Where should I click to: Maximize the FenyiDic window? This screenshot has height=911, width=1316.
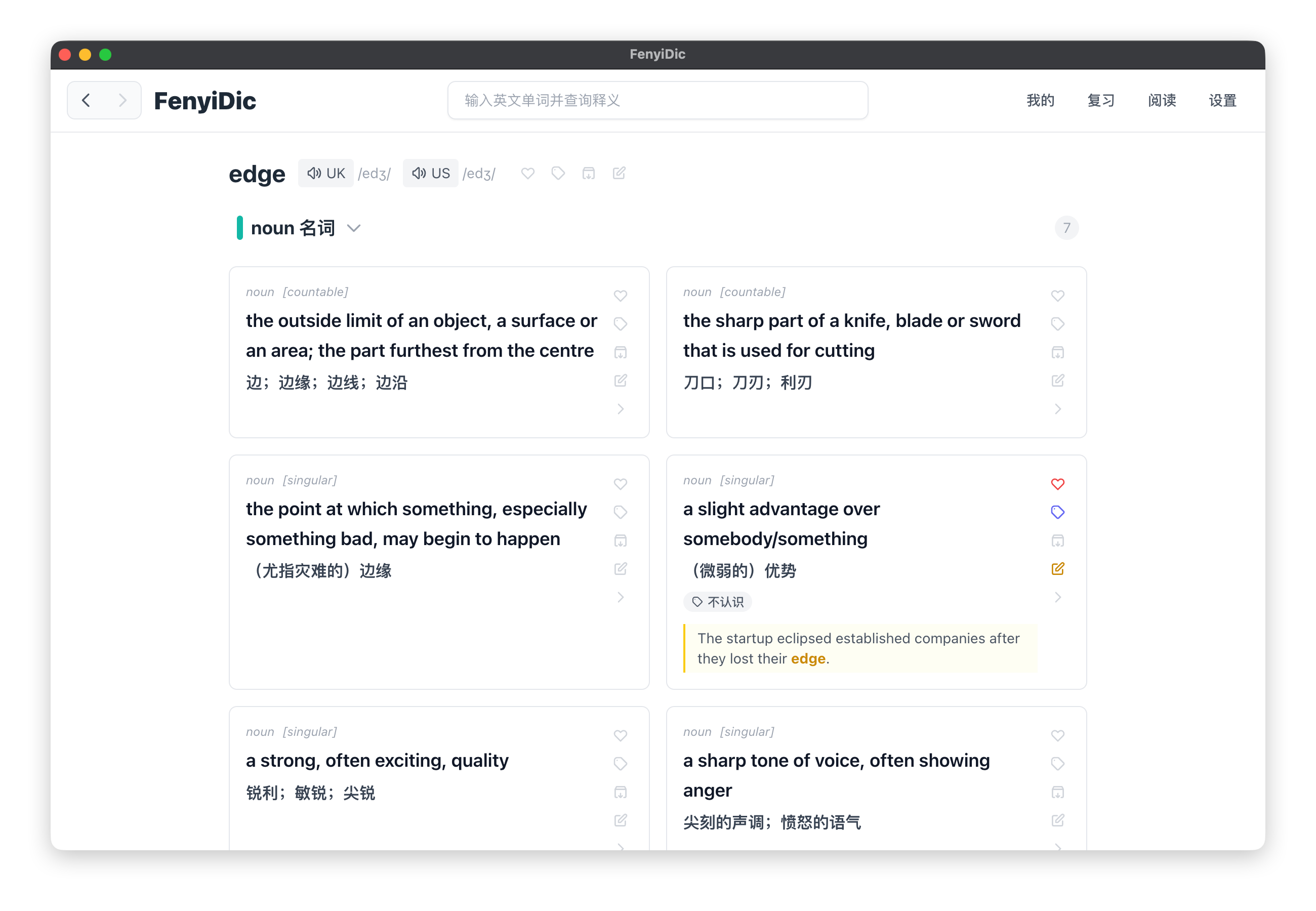pyautogui.click(x=105, y=55)
